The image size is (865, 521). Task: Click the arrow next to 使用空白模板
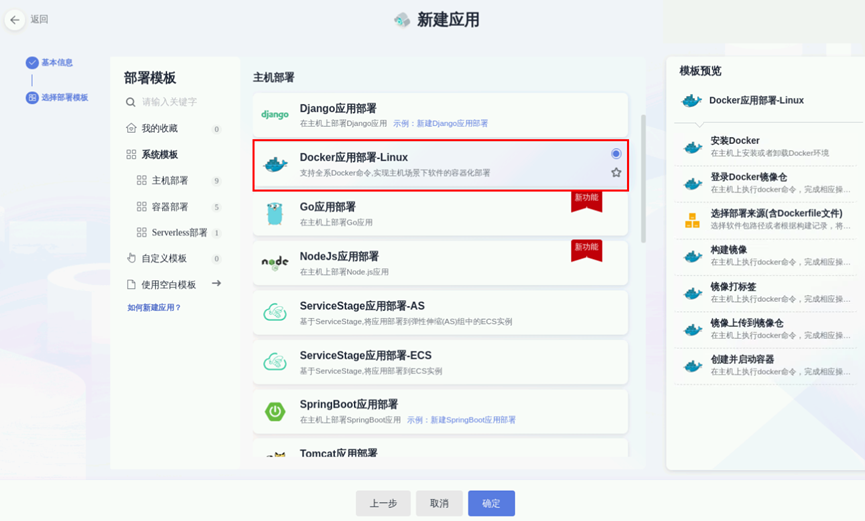(216, 283)
